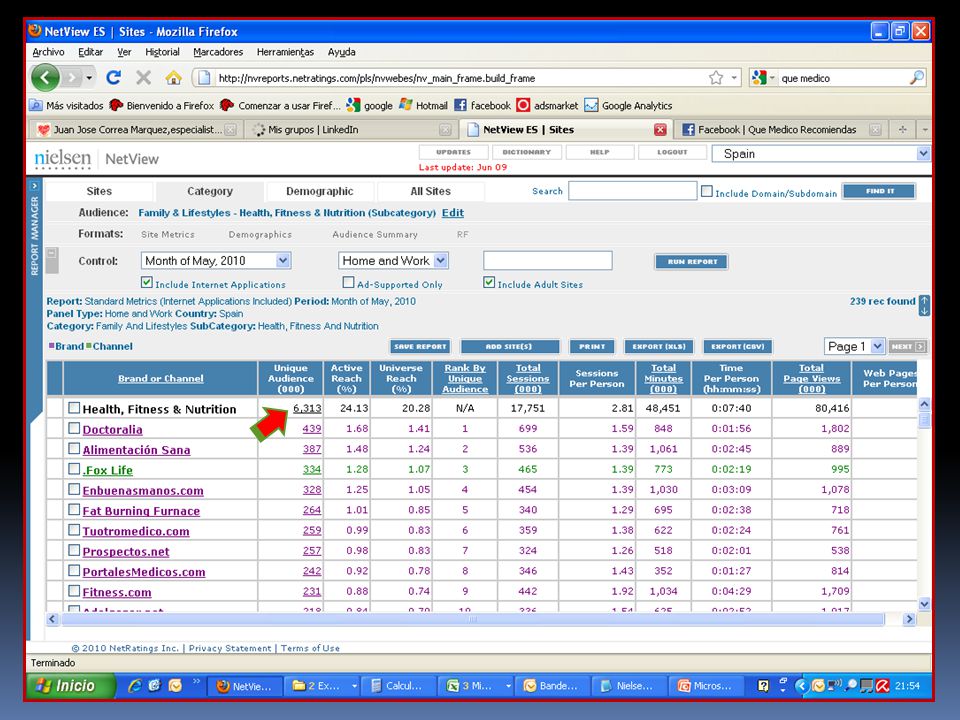The width and height of the screenshot is (960, 720).
Task: Open the back/forward history dropdown arrow
Action: click(89, 78)
